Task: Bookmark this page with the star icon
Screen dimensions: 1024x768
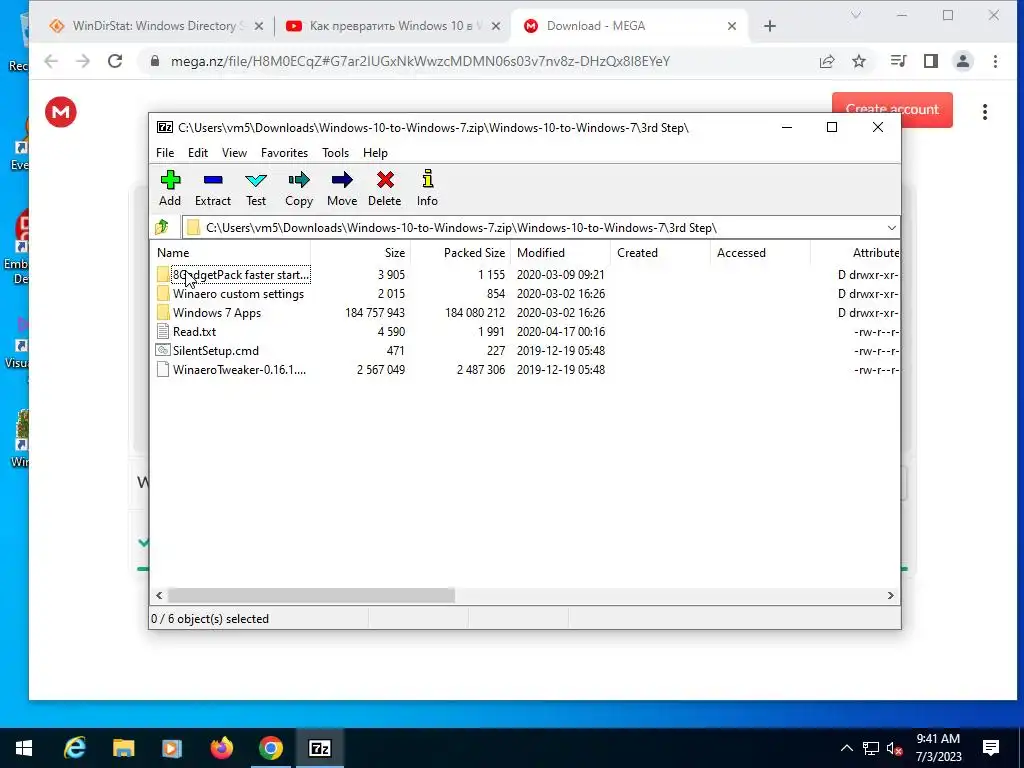Action: [x=859, y=61]
